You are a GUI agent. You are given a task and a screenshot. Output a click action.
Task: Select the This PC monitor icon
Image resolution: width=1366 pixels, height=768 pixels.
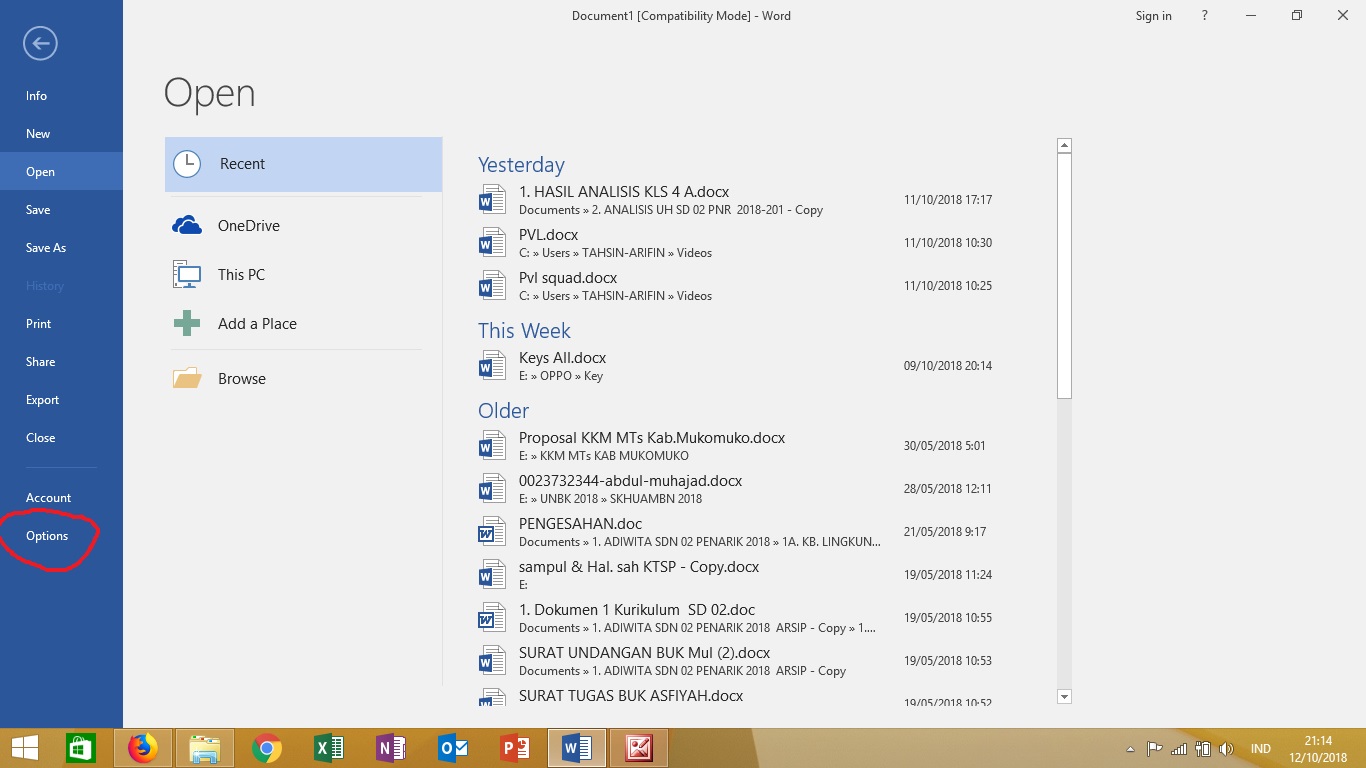tap(186, 274)
